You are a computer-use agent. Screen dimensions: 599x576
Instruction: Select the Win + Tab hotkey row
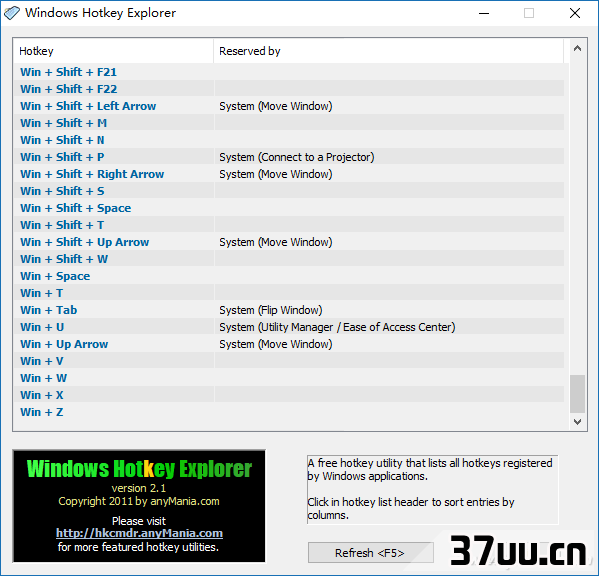click(x=289, y=310)
